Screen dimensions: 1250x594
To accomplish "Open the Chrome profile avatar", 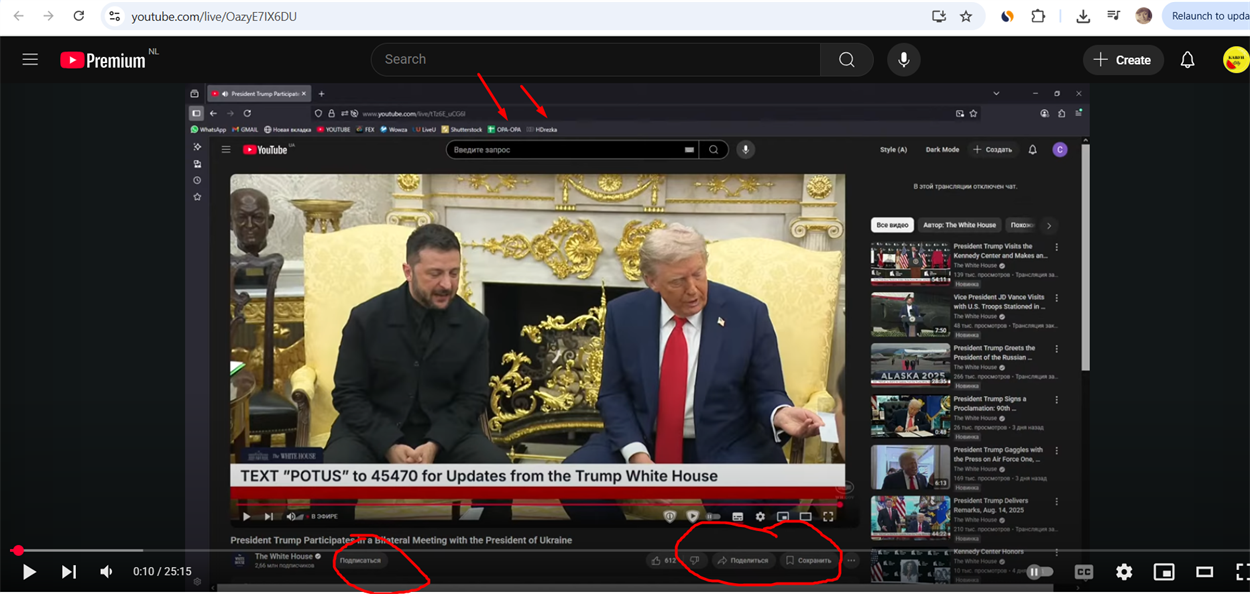I will pos(1144,16).
